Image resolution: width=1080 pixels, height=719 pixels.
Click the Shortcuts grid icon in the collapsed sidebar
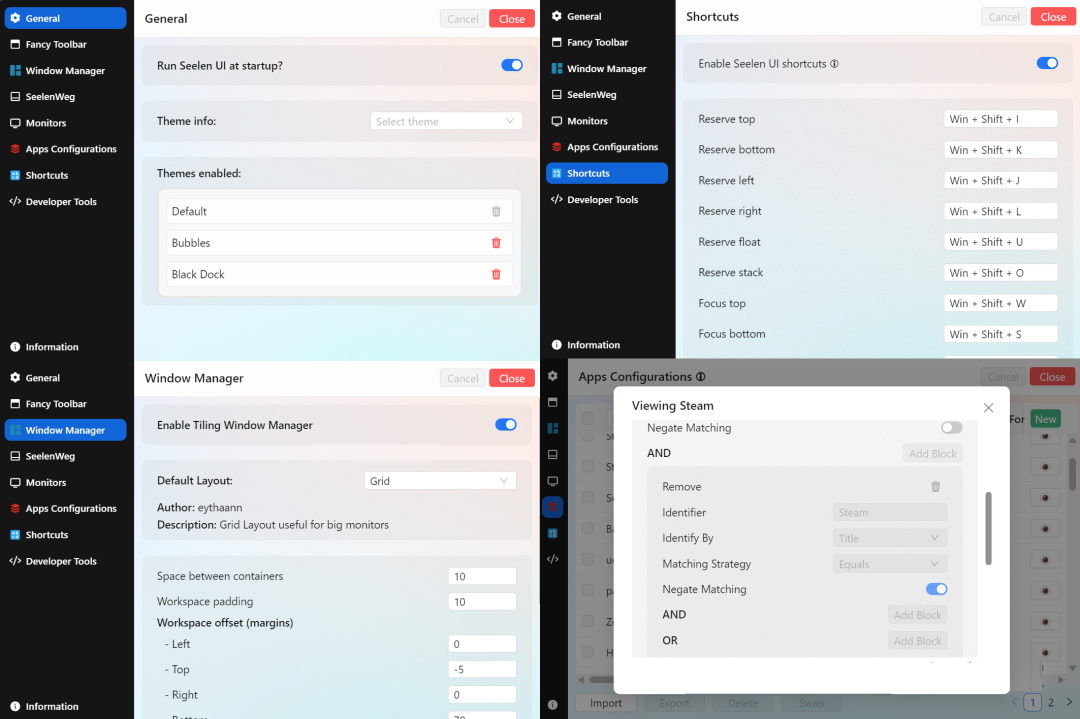click(552, 533)
